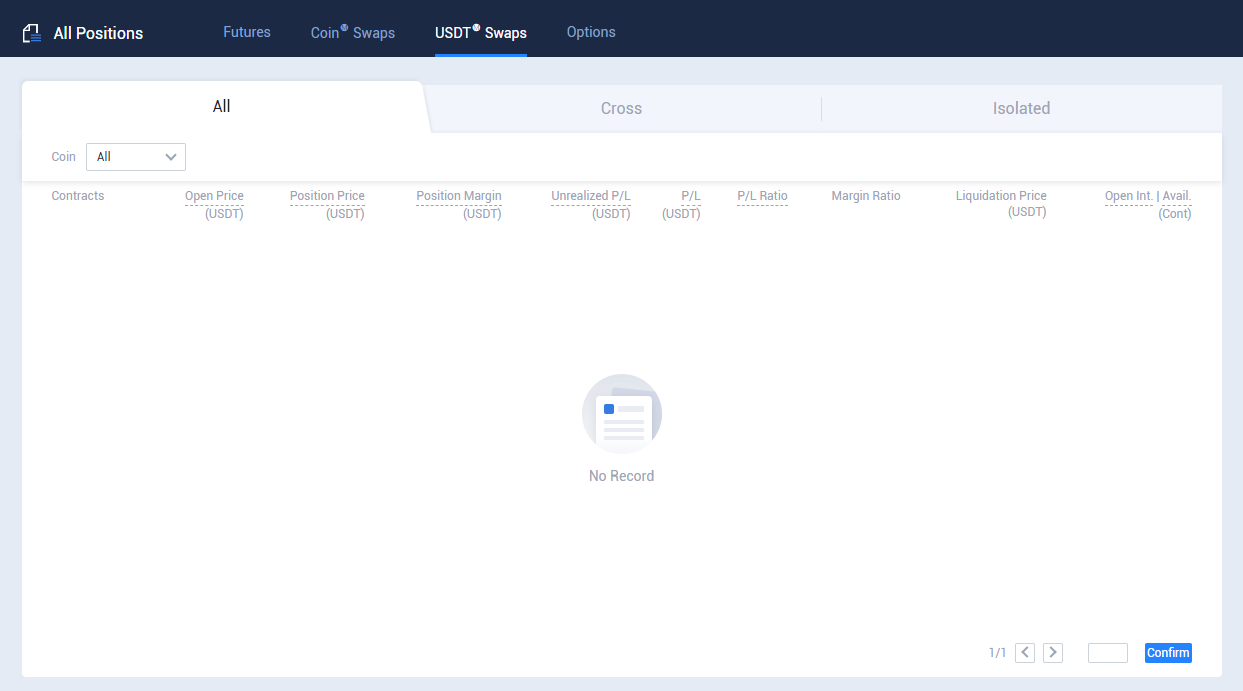Image resolution: width=1243 pixels, height=691 pixels.
Task: Click the Position Price column header
Action: pyautogui.click(x=327, y=196)
